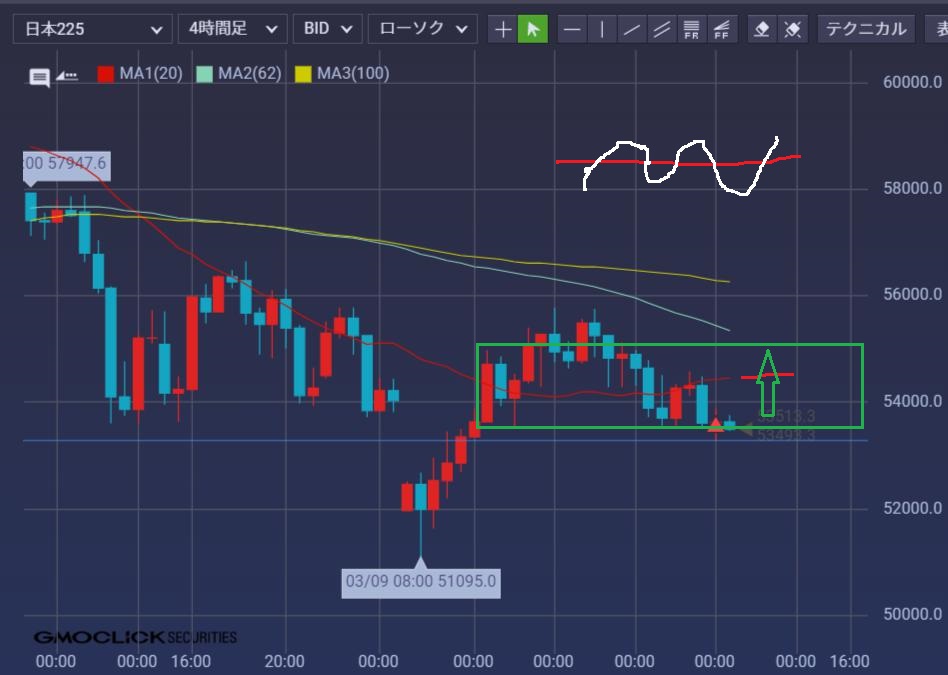
Task: Click the eraser tool icon
Action: [762, 29]
